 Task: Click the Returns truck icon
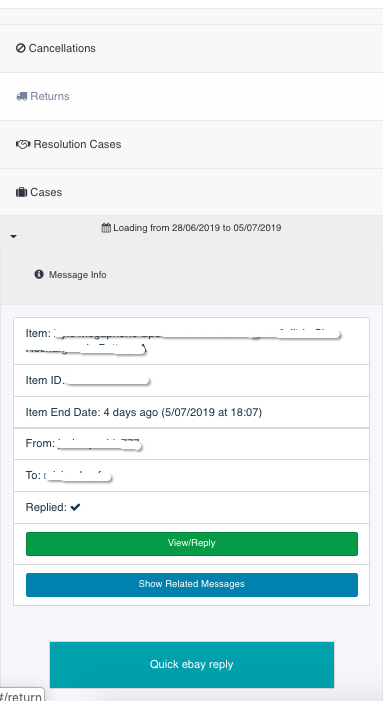[21, 97]
